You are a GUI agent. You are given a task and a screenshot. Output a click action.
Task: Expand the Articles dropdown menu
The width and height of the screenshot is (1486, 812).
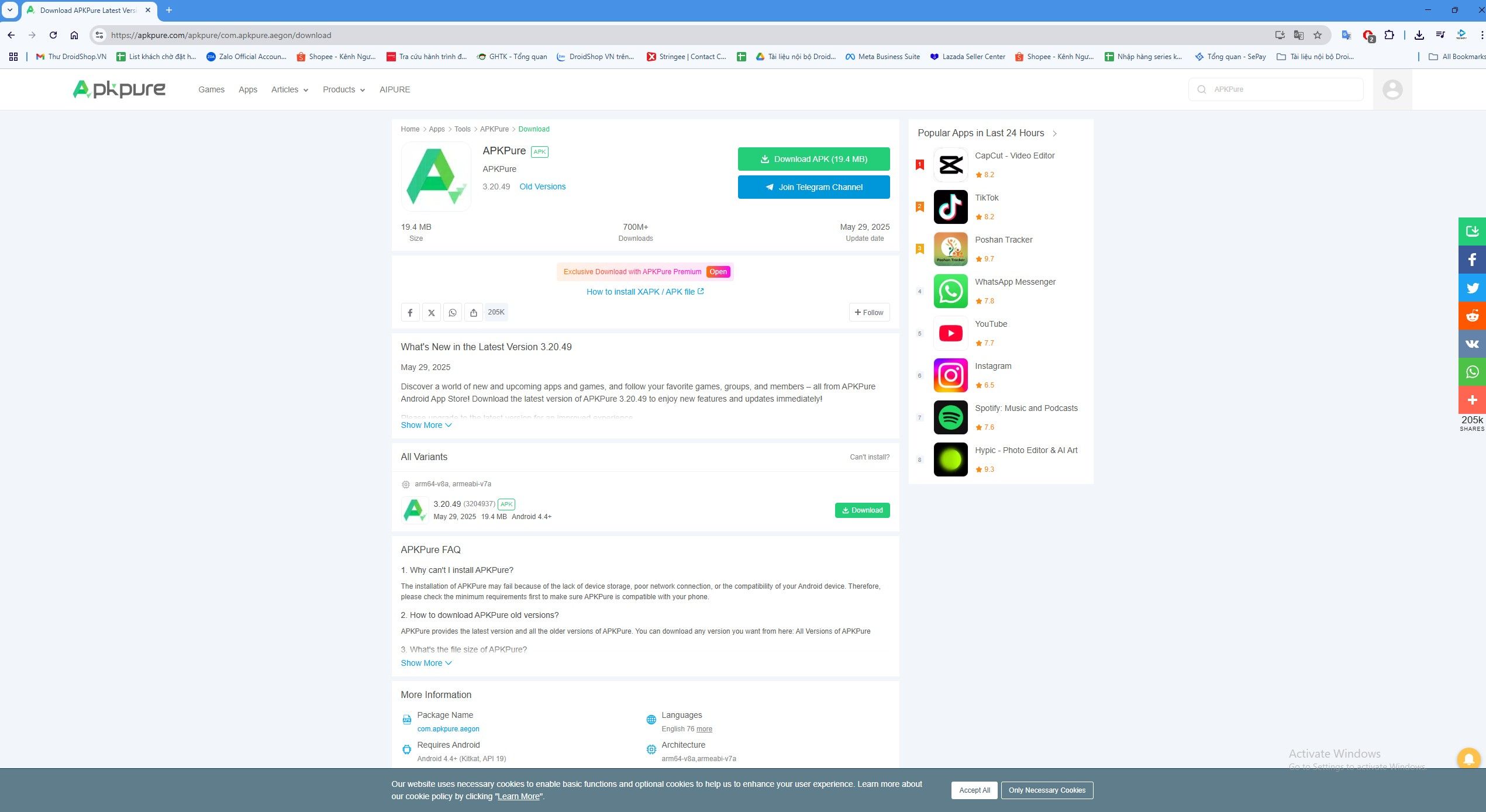tap(289, 89)
